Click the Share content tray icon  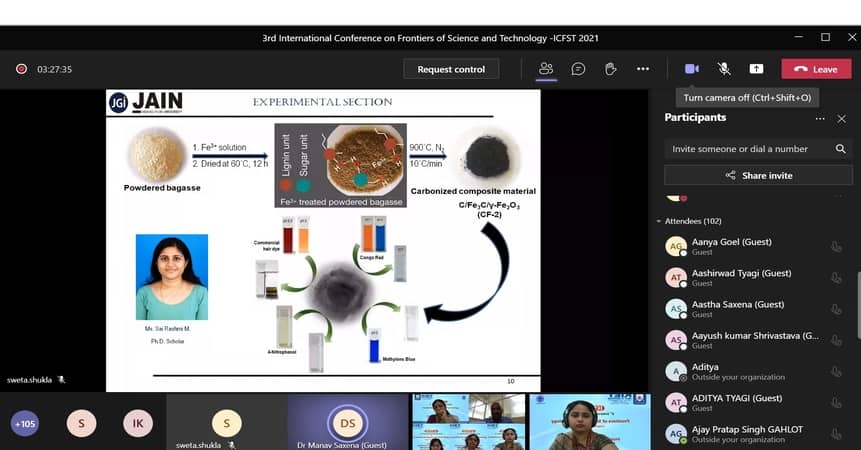[x=756, y=69]
